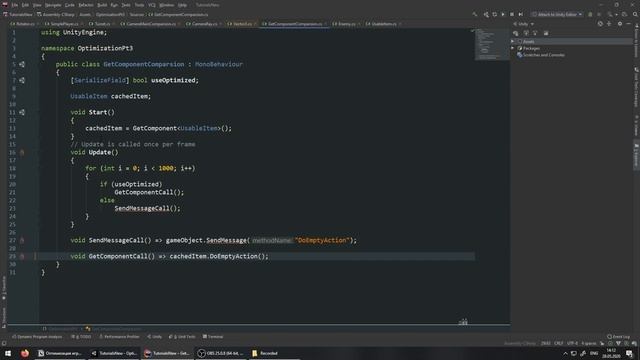Click gutter hot-path icon beside Update()
Image resolution: width=640 pixels, height=360 pixels.
22,152
